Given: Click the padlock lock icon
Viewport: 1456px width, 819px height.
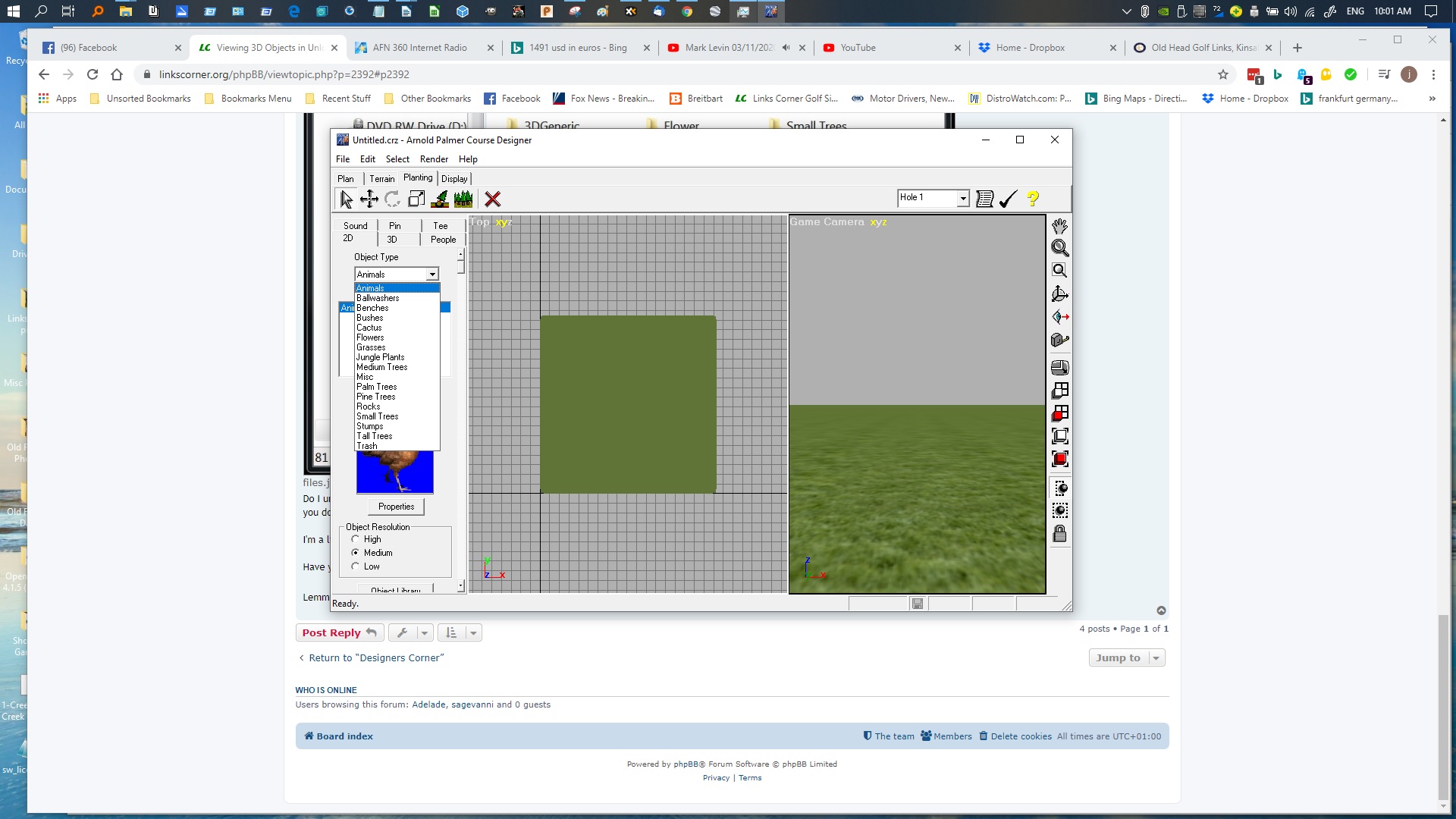Looking at the screenshot, I should coord(1060,533).
